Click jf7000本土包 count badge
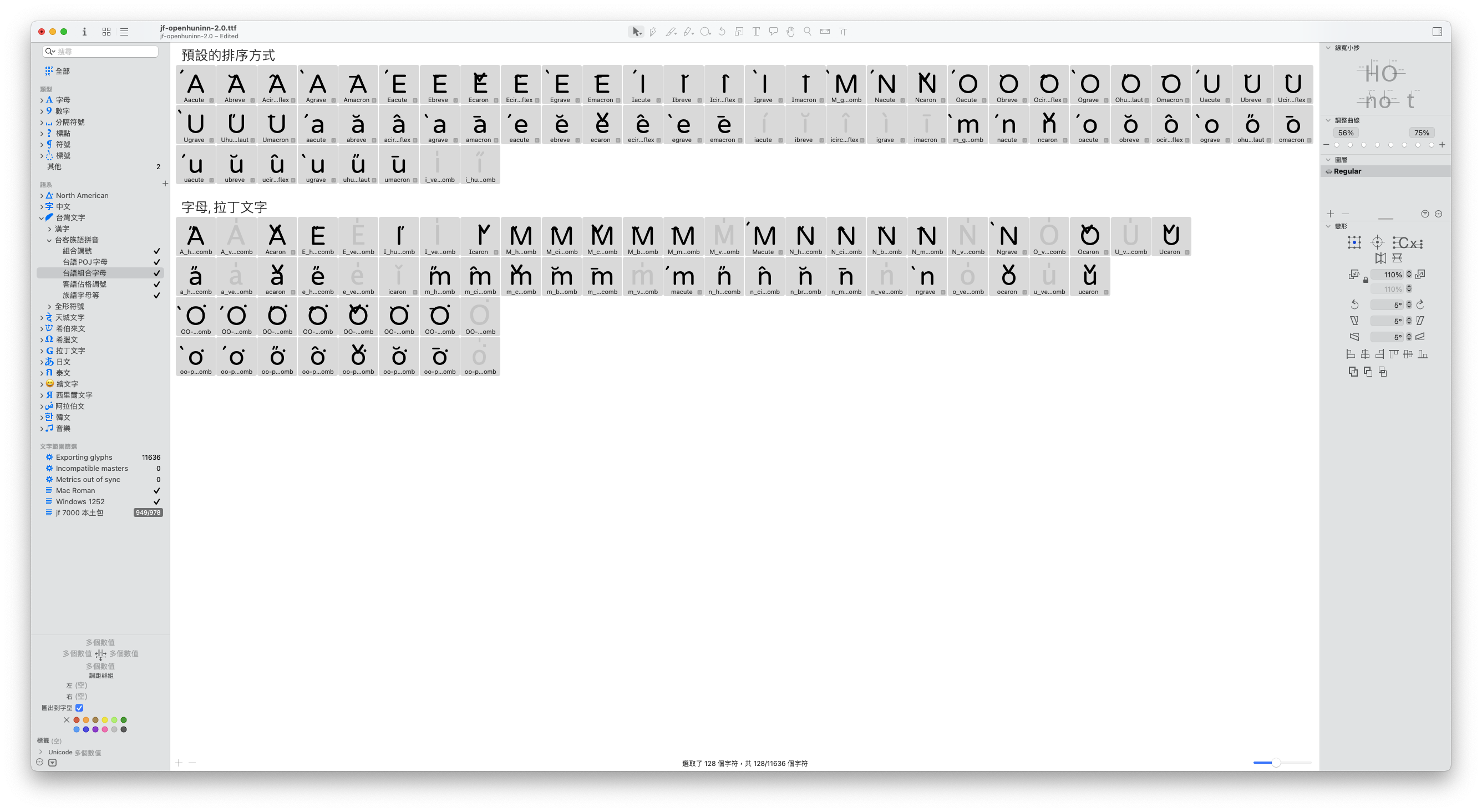The image size is (1482, 812). (x=148, y=512)
